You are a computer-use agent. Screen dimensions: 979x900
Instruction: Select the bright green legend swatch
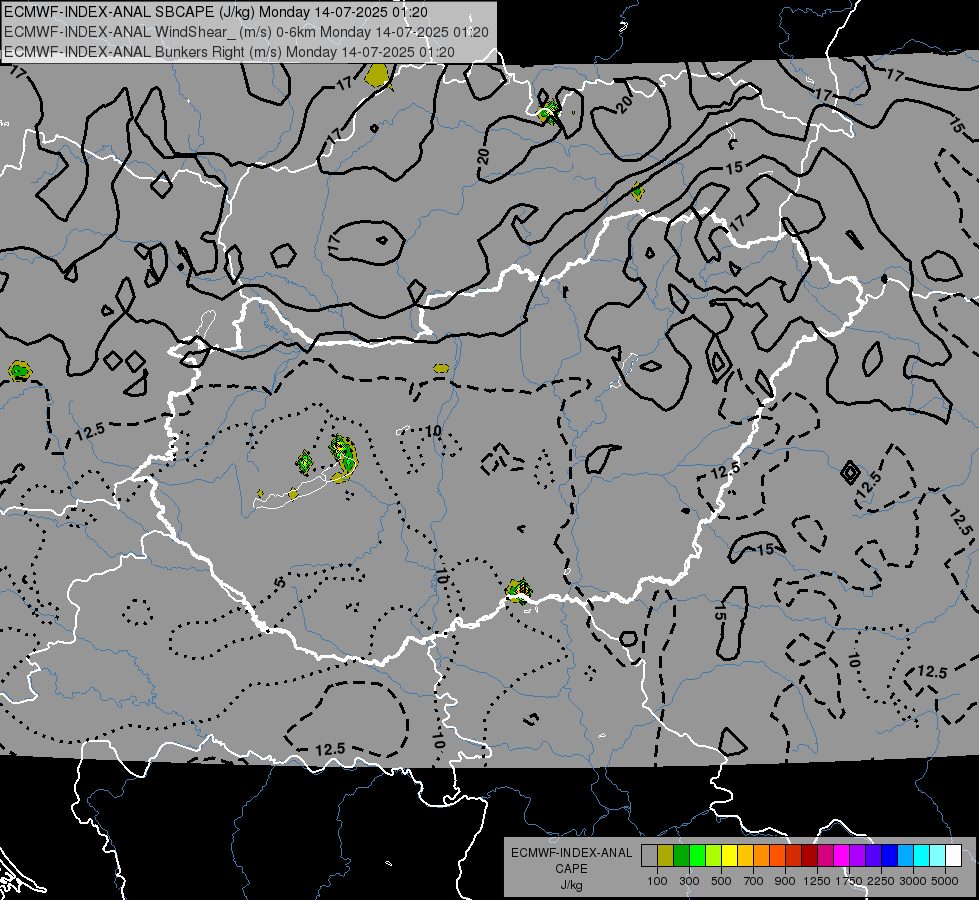click(x=697, y=856)
